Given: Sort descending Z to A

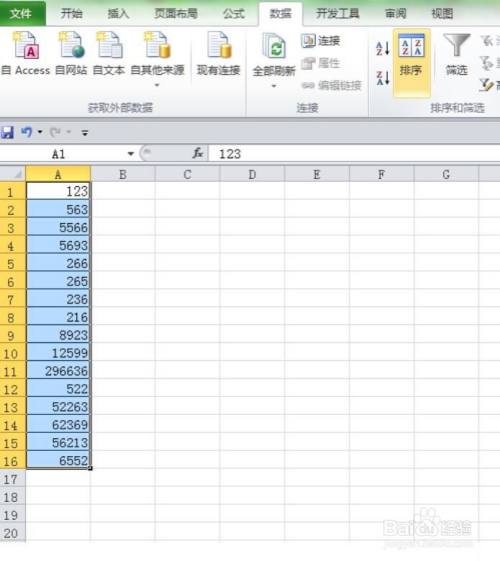Looking at the screenshot, I should [382, 78].
